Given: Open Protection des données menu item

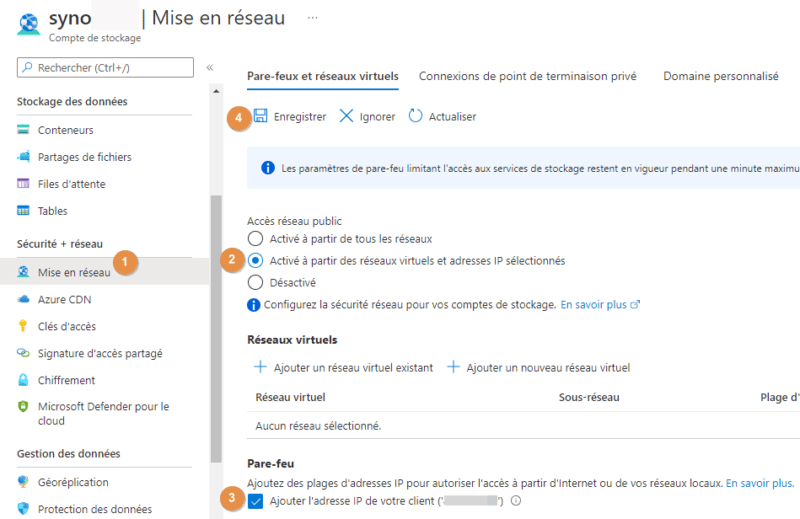Looking at the screenshot, I should click(x=95, y=509).
